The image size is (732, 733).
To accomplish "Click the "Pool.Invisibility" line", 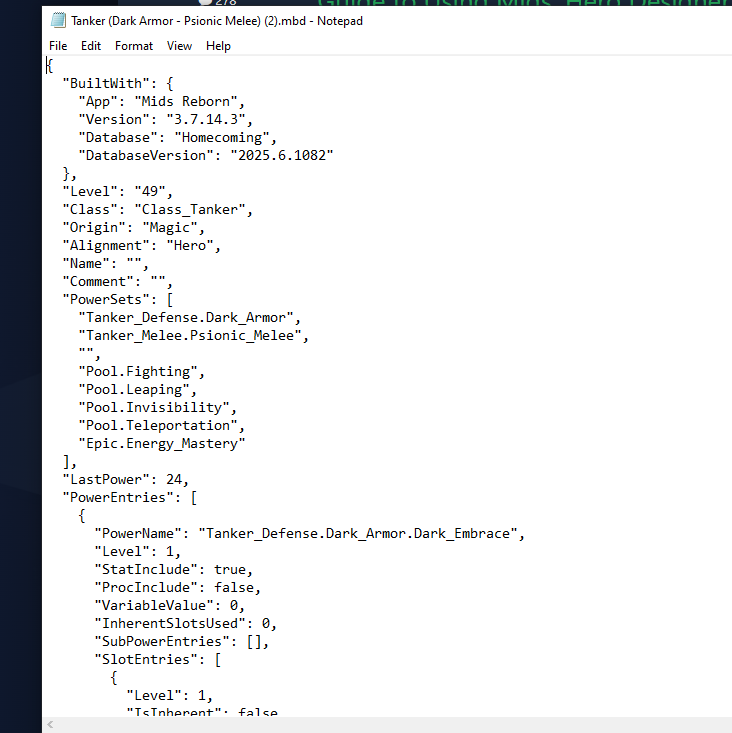I will pos(158,408).
